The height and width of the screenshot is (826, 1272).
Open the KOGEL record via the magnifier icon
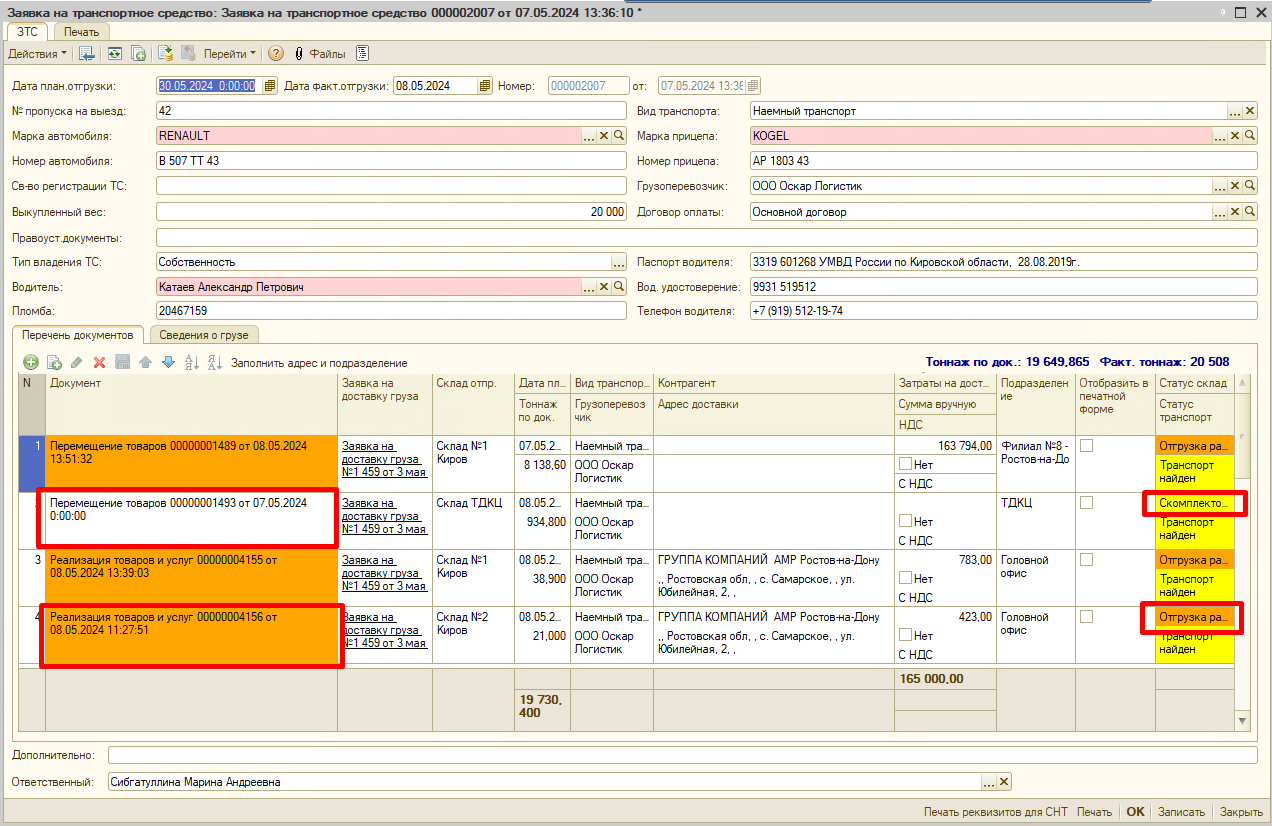click(x=1250, y=135)
